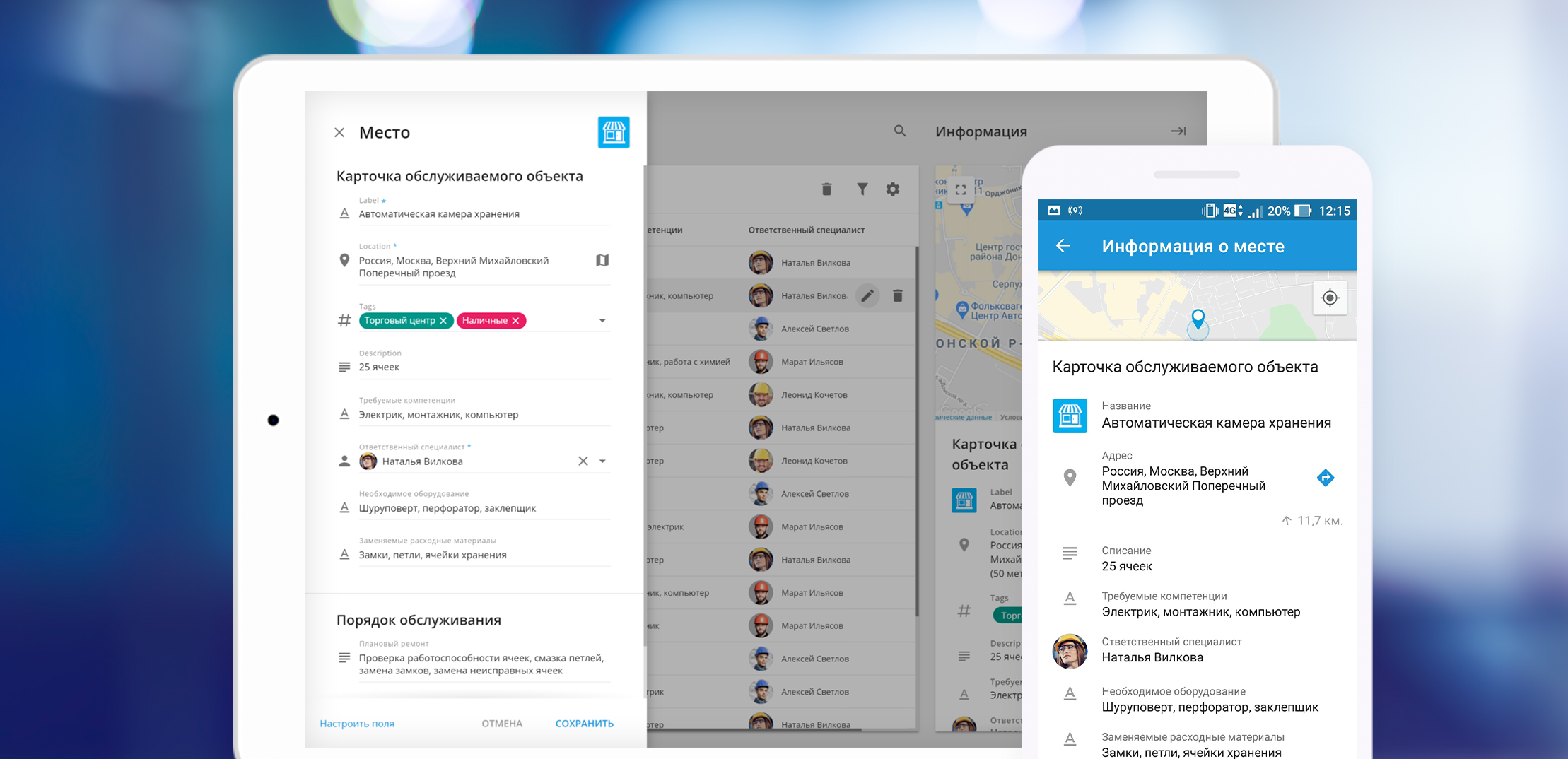Image resolution: width=1568 pixels, height=759 pixels.
Task: Click the СОХРАНИТЬ button
Action: coord(585,724)
